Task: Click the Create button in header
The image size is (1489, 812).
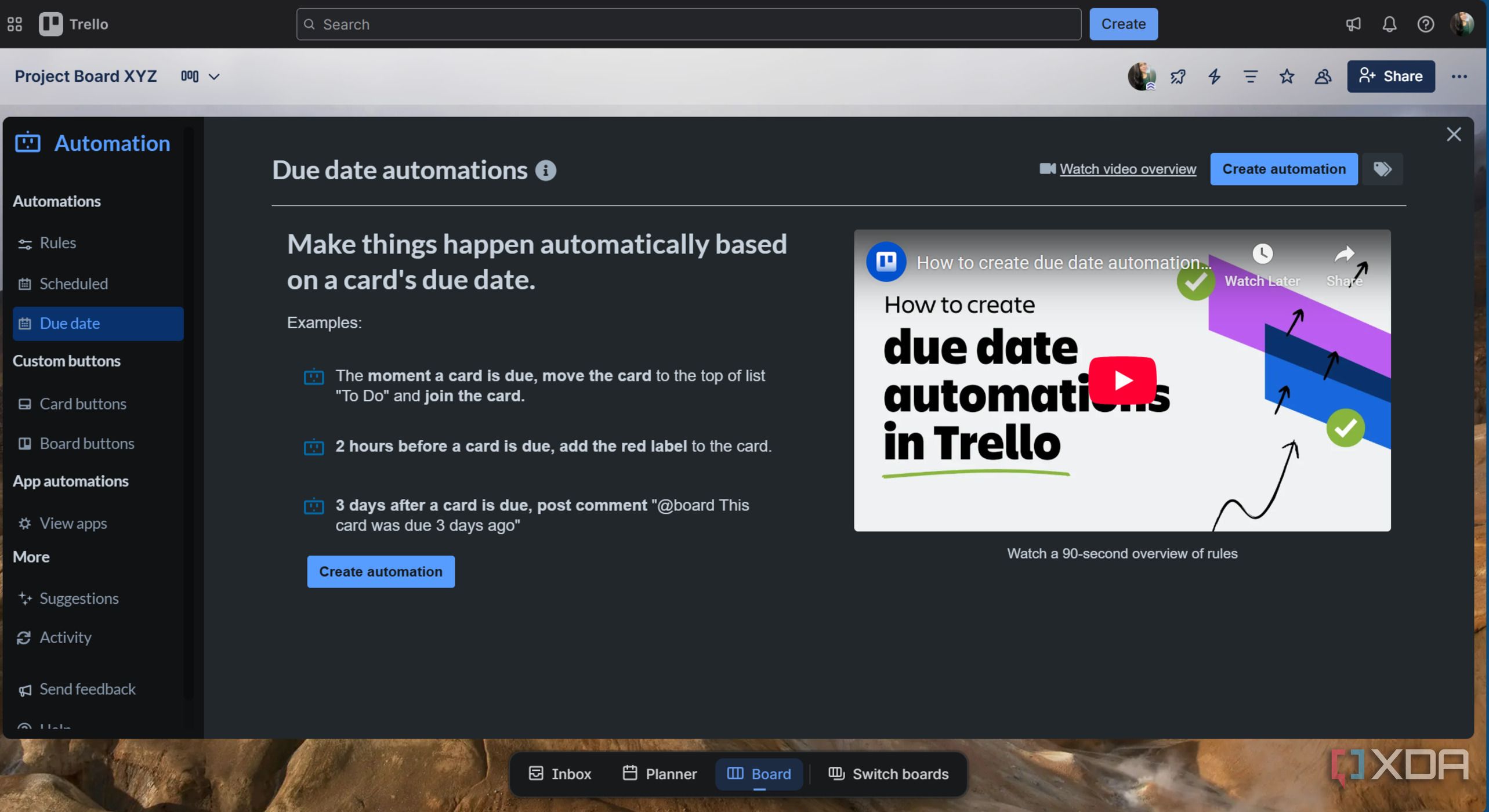Action: 1123,24
